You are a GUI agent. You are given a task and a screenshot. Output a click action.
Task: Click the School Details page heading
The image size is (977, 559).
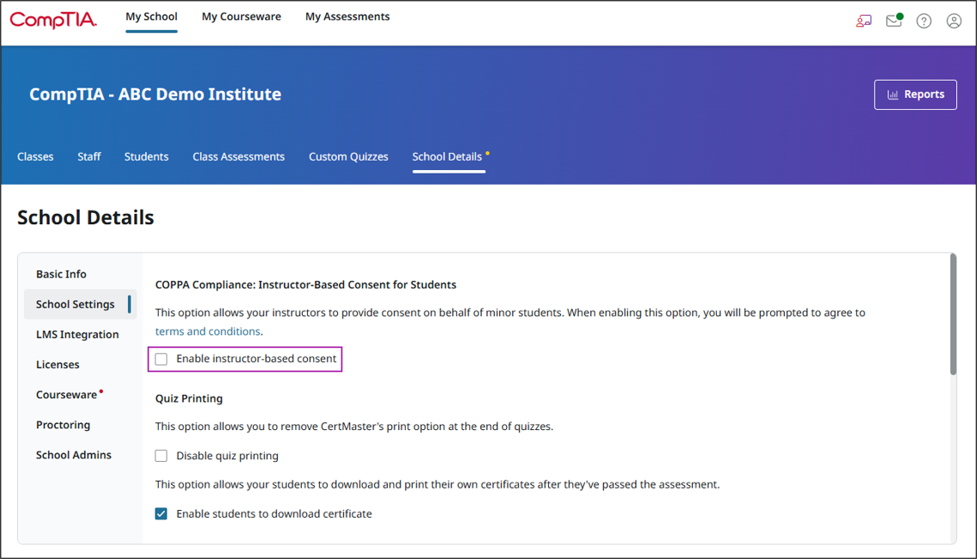coord(85,217)
